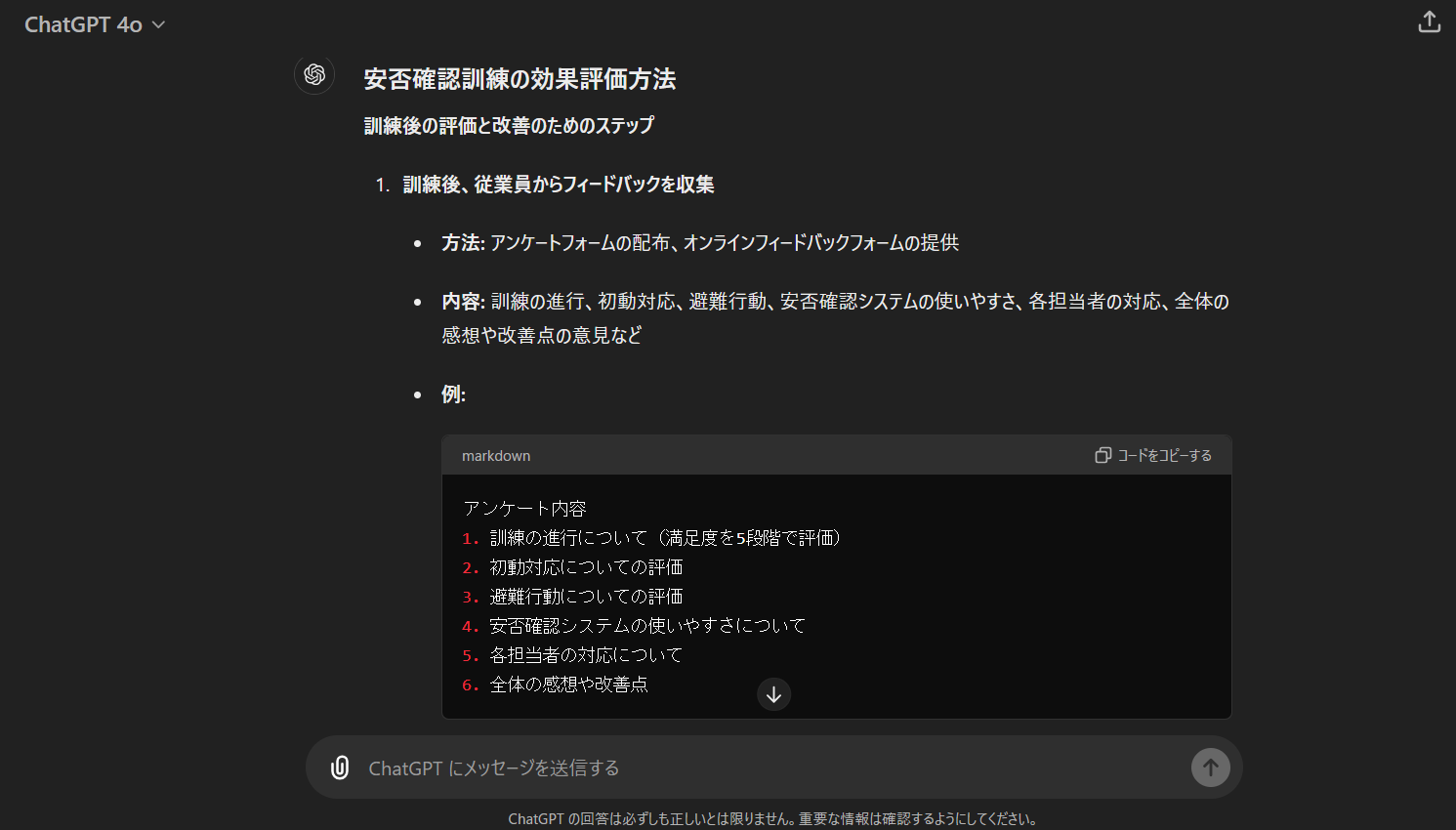Click the markdown label in the code header
Viewport: 1456px width, 830px height.
pos(496,456)
